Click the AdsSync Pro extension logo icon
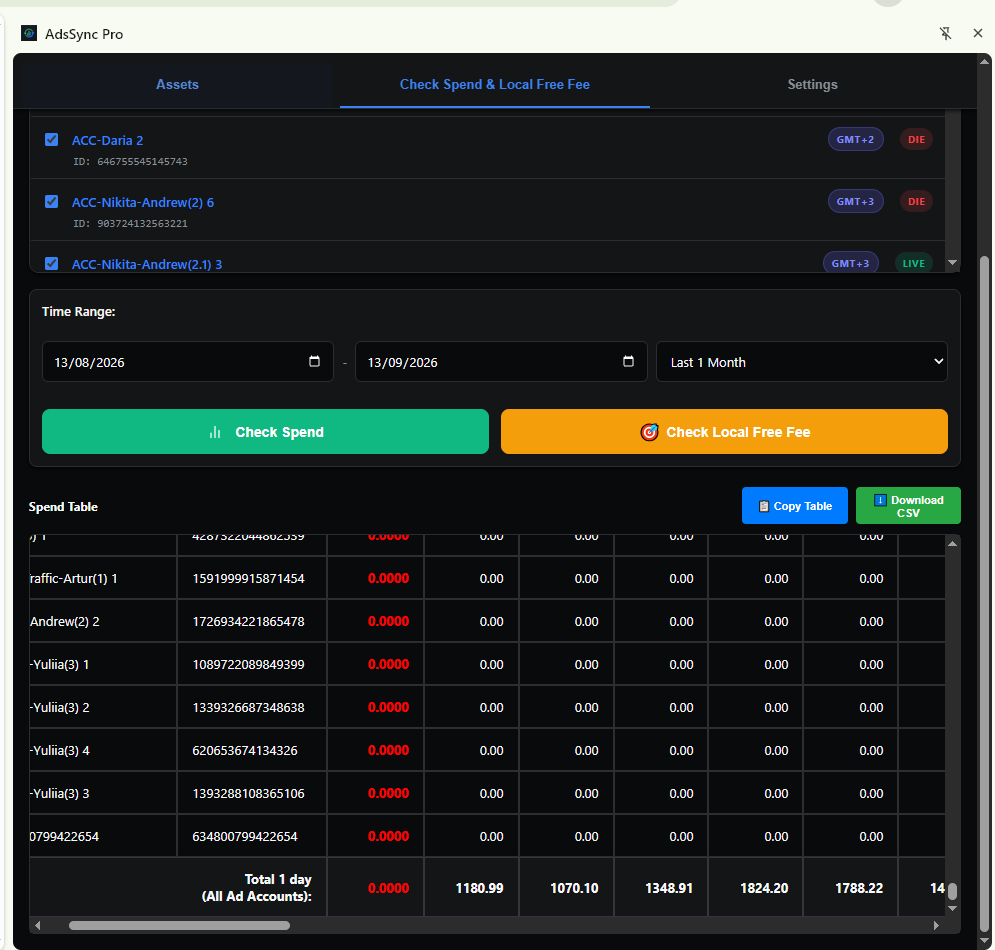 point(29,33)
